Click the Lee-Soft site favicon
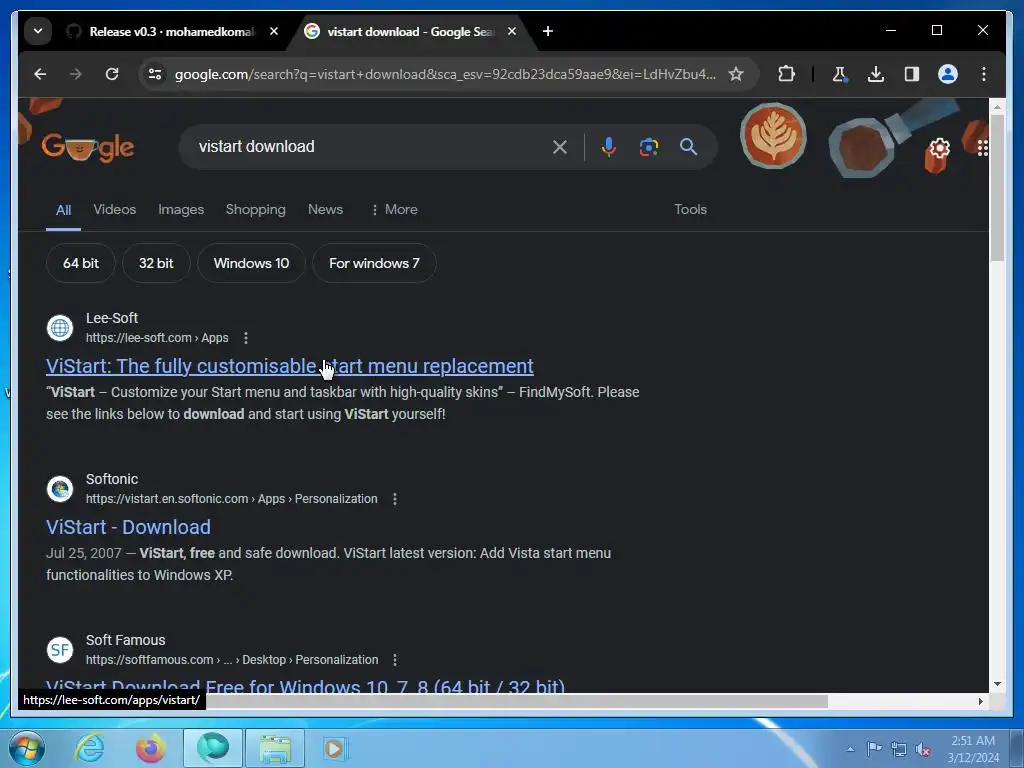This screenshot has height=768, width=1024. coord(60,328)
